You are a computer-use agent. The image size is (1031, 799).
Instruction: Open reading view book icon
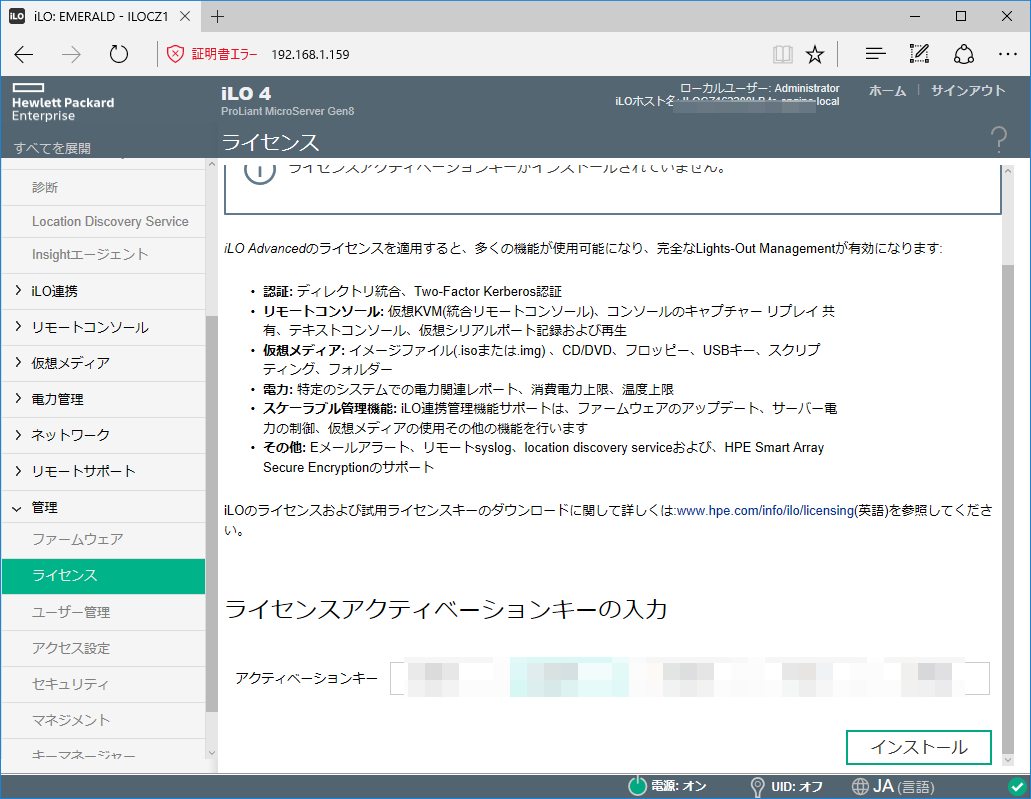click(782, 54)
